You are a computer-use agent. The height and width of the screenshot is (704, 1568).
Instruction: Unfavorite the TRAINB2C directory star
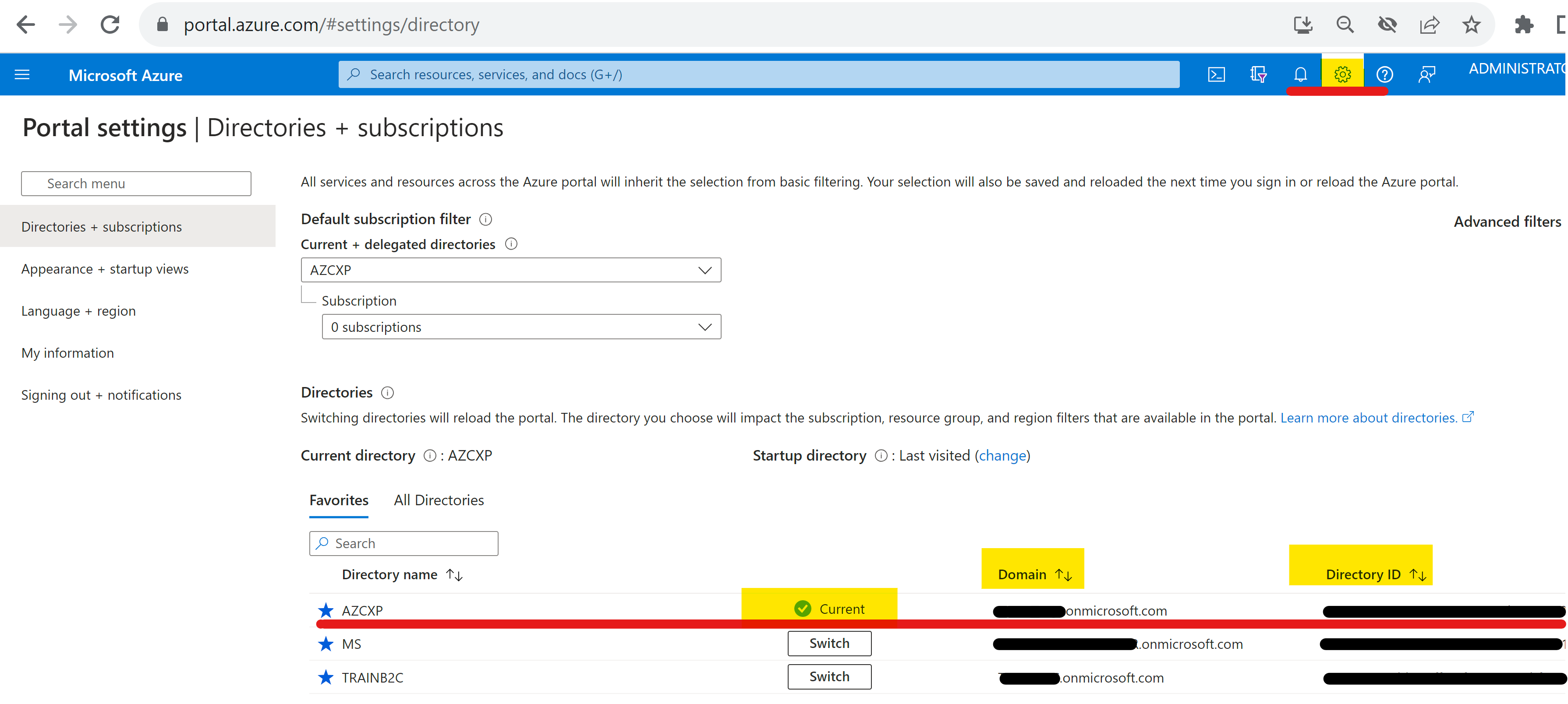click(x=326, y=677)
